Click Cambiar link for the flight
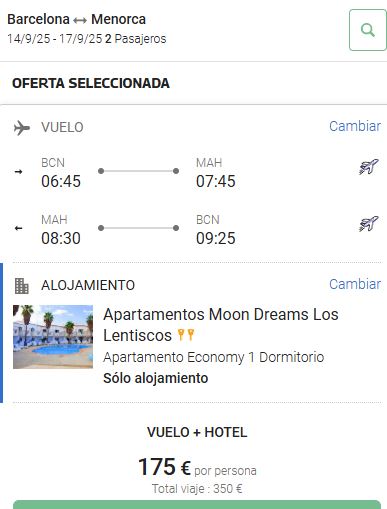Image resolution: width=387 pixels, height=509 pixels. (x=355, y=126)
